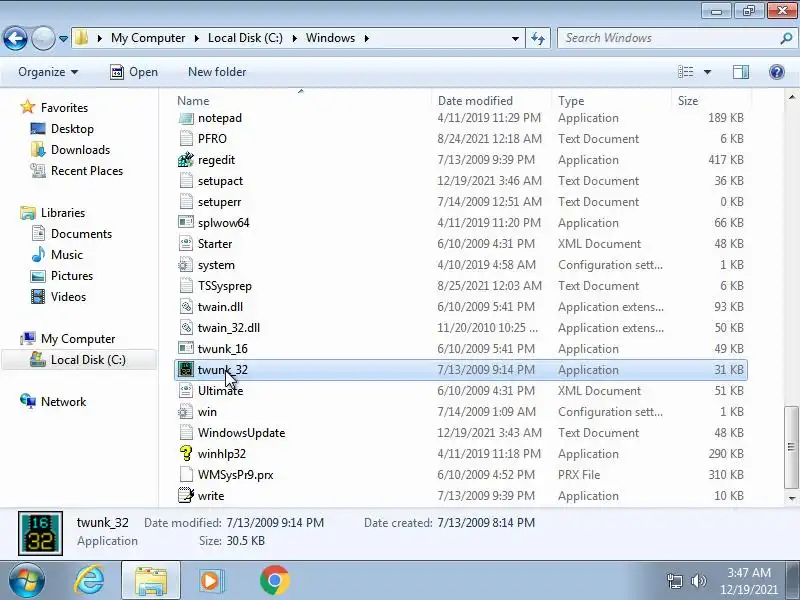Select Favorites in the navigation pane
Screen dimensions: 800x600
[x=64, y=108]
